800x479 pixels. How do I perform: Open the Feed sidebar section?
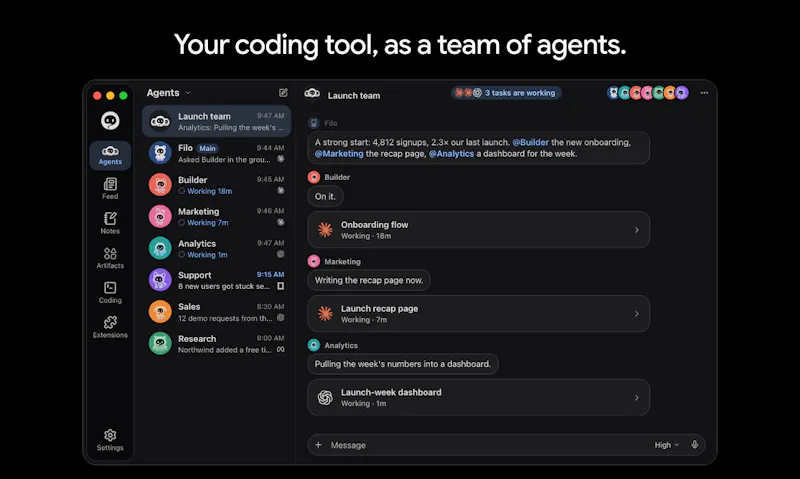pyautogui.click(x=110, y=189)
